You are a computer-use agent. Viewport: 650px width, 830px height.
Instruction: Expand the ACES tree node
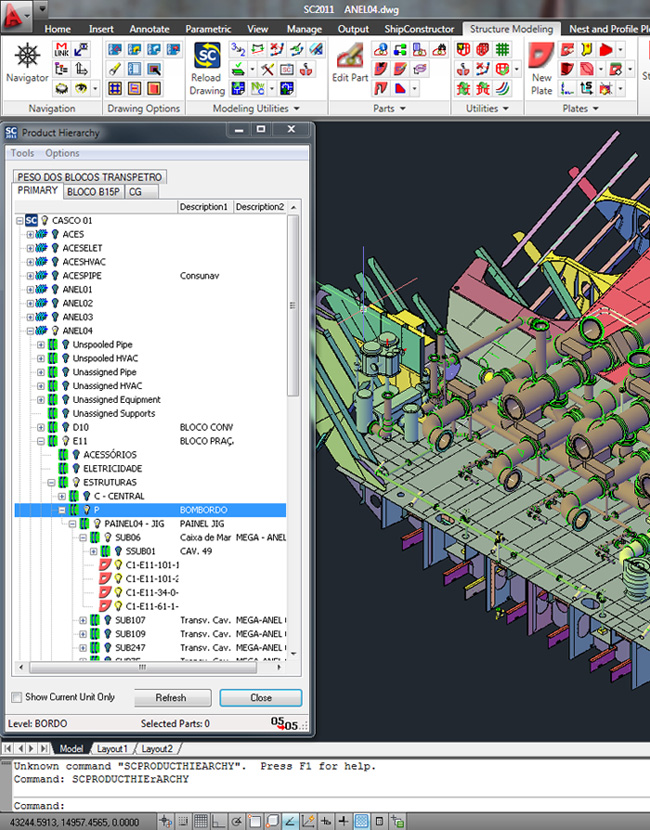coord(30,234)
